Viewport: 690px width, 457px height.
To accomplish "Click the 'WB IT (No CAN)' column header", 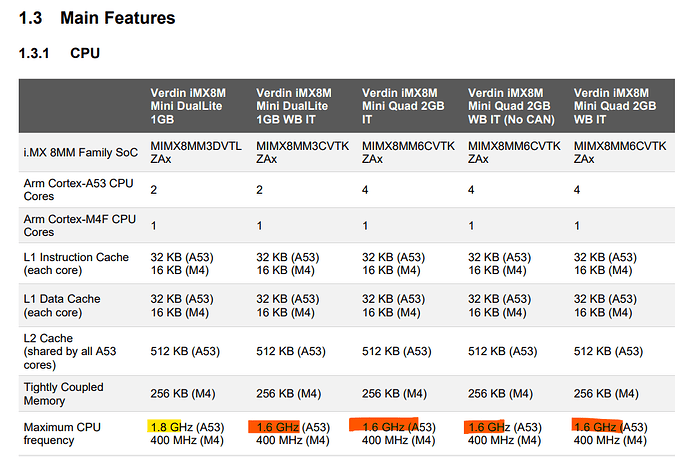I will point(511,106).
